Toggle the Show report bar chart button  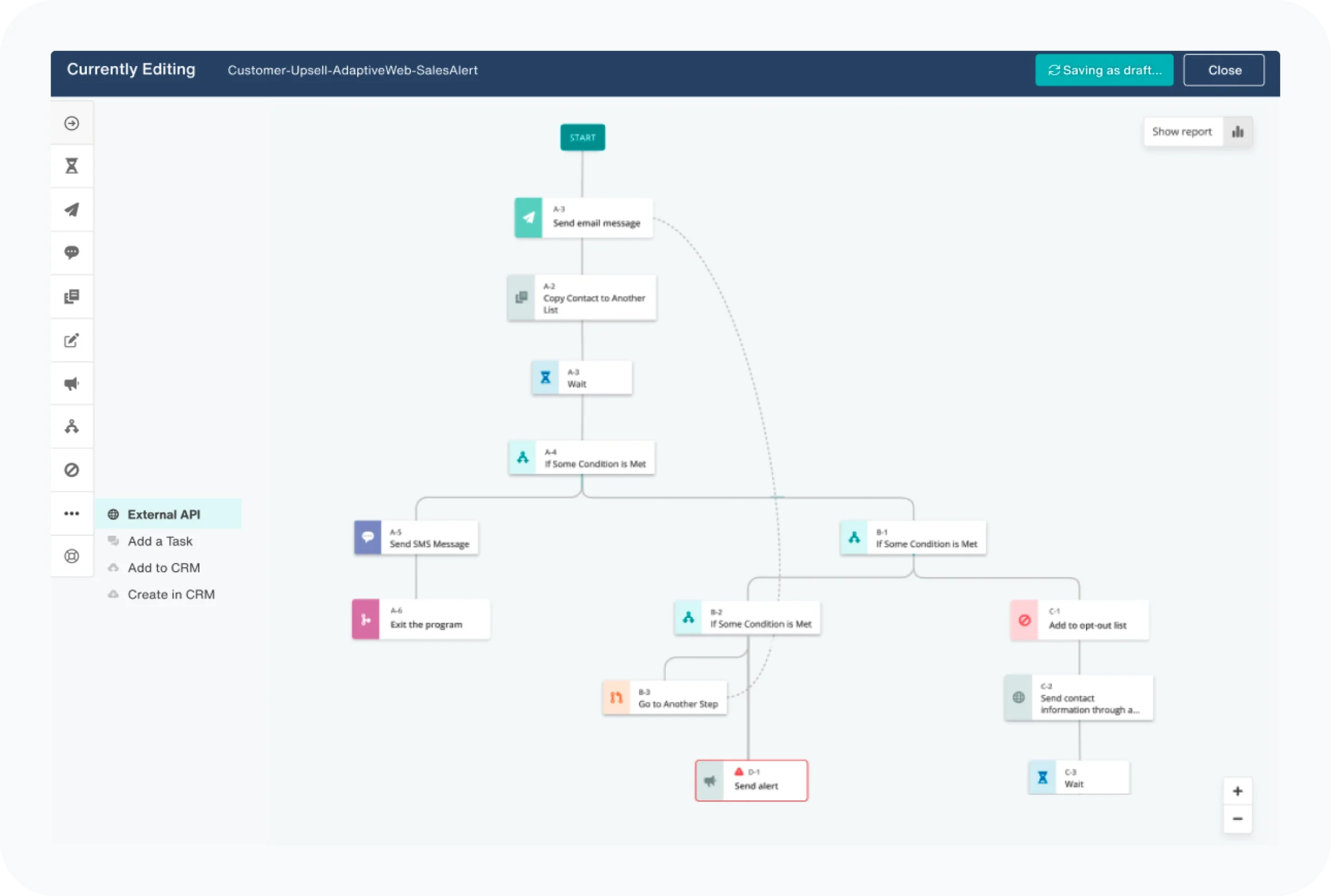click(x=1237, y=132)
